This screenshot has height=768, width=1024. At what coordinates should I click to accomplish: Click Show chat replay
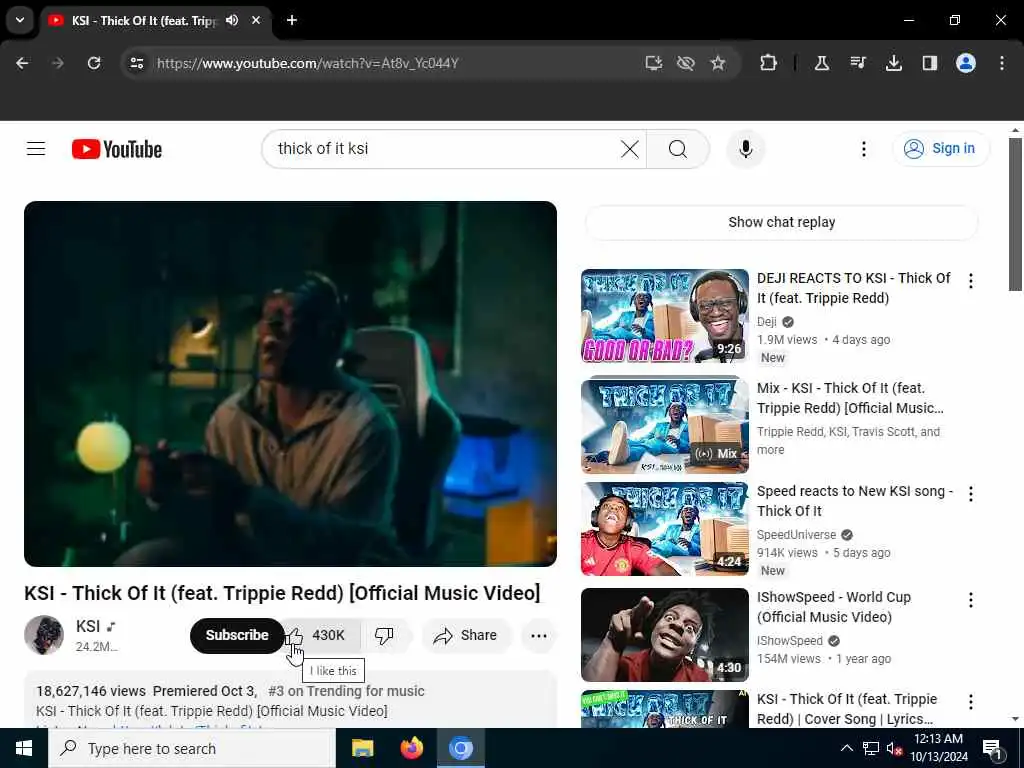tap(782, 222)
